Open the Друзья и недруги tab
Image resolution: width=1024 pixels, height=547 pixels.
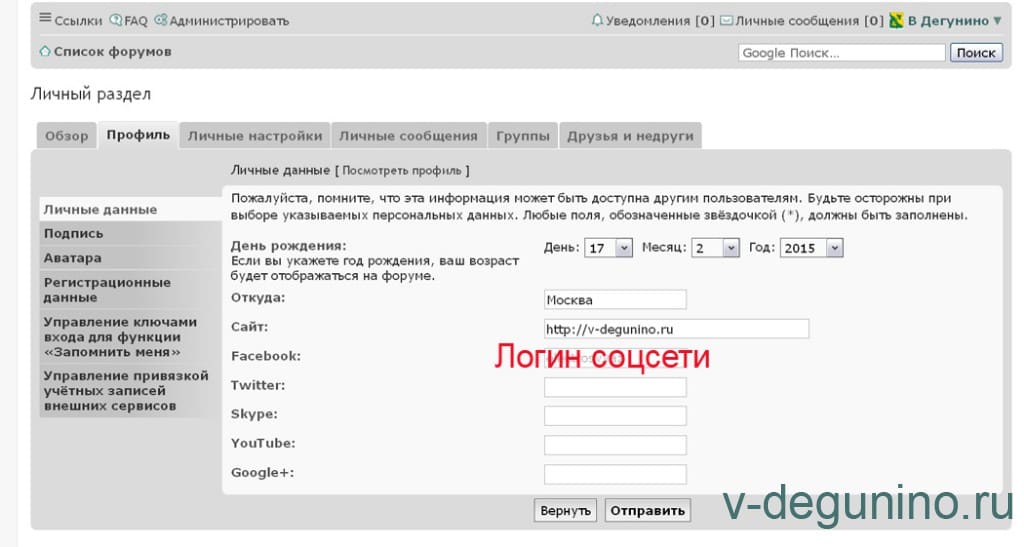(x=630, y=136)
